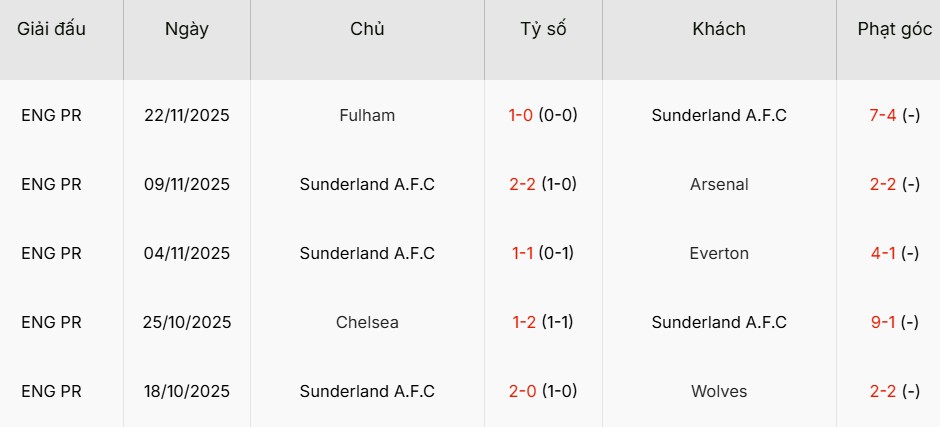Click the Wolves team name
940x427 pixels.
pos(719,391)
